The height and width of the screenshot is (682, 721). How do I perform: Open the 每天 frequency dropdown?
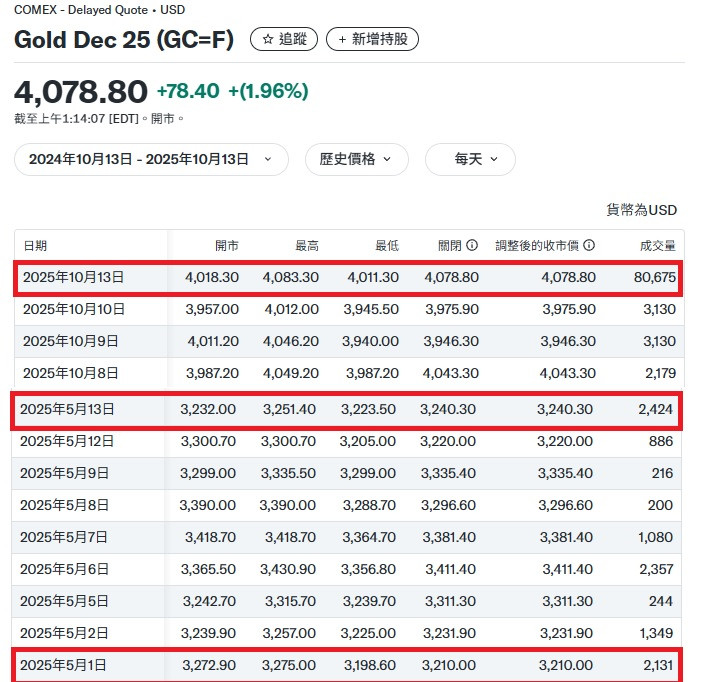pyautogui.click(x=470, y=159)
